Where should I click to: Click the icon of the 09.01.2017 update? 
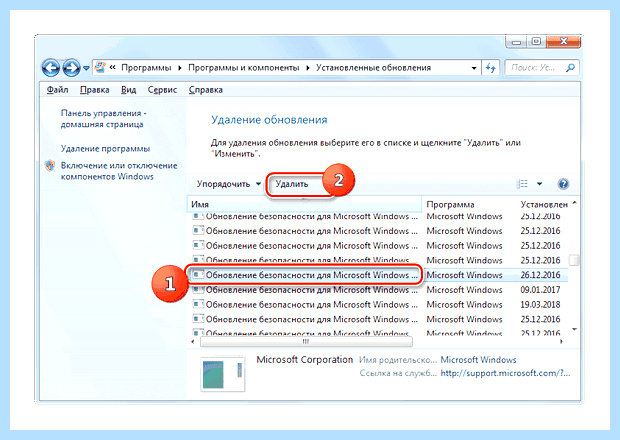pyautogui.click(x=198, y=289)
